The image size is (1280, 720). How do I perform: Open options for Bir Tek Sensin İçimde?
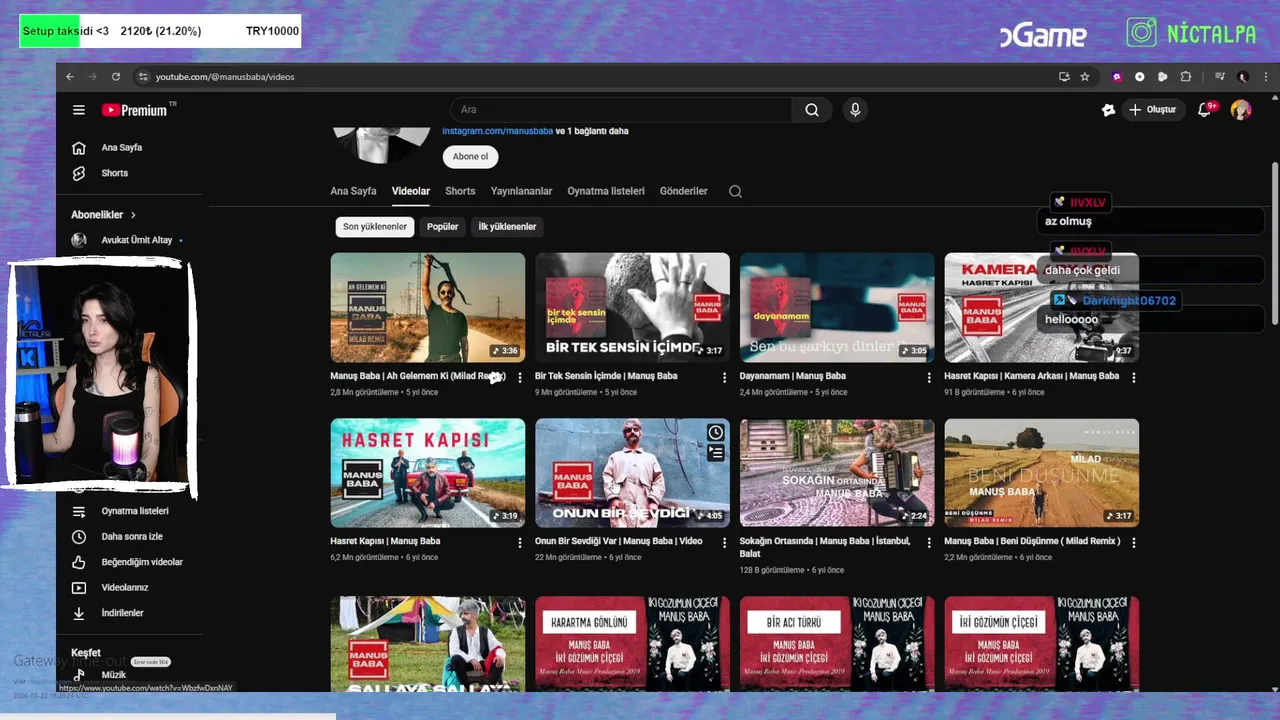click(x=724, y=377)
